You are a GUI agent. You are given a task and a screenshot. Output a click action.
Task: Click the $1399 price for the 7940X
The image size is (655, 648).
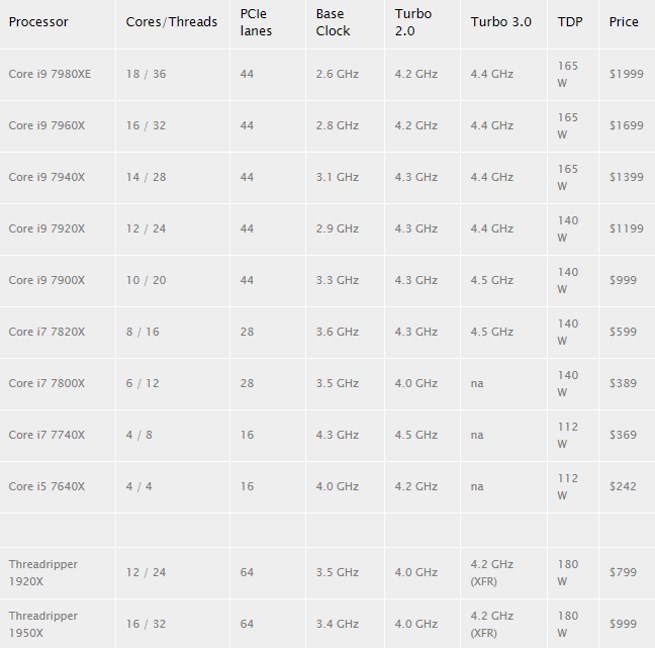[x=626, y=177]
